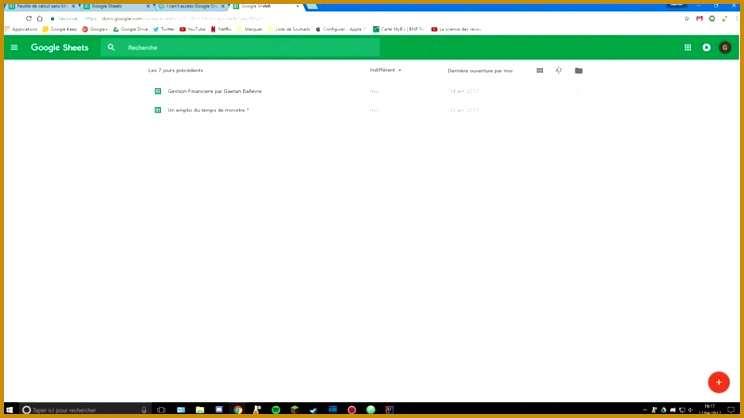Viewport: 744px width, 418px height.
Task: Open the Gmail extension icon
Action: coord(699,19)
